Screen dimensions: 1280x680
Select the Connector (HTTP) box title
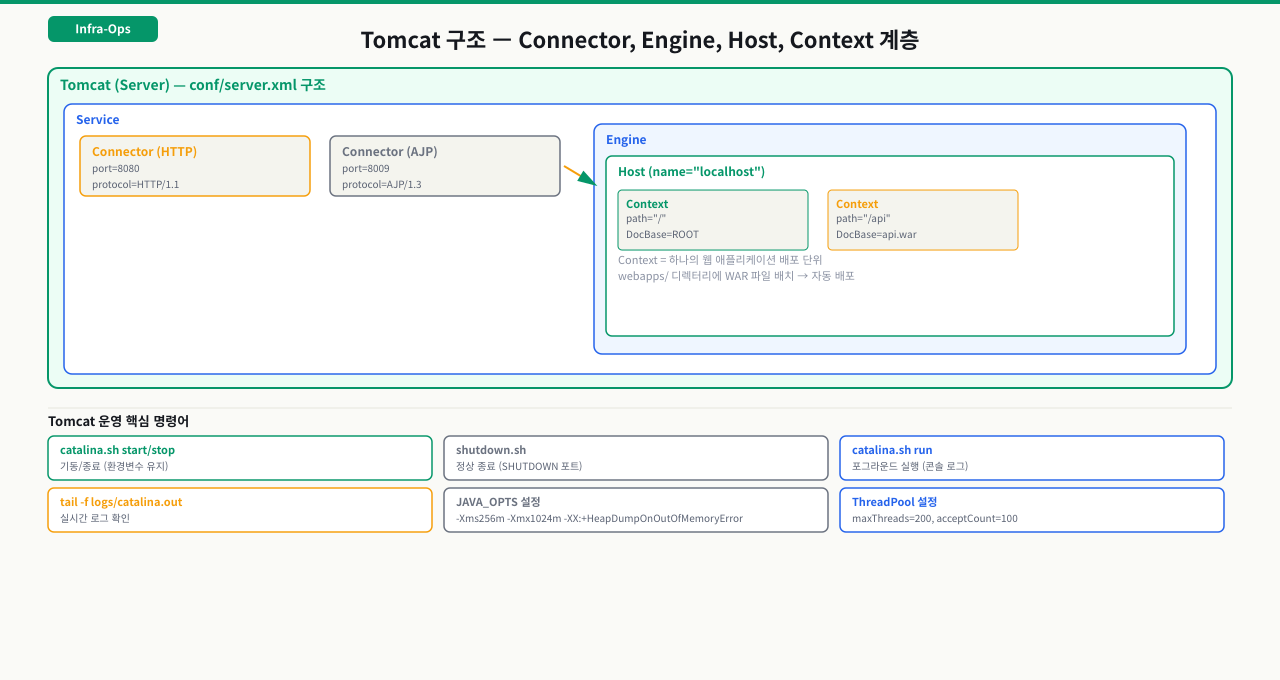(144, 152)
